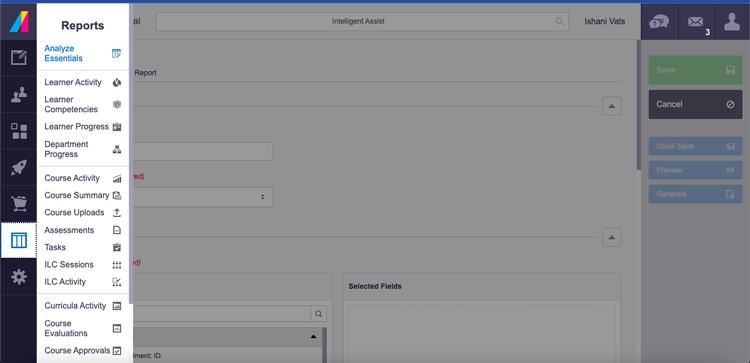Open the shopping cart E-Commerce icon
Image resolution: width=750 pixels, height=363 pixels.
coord(19,204)
